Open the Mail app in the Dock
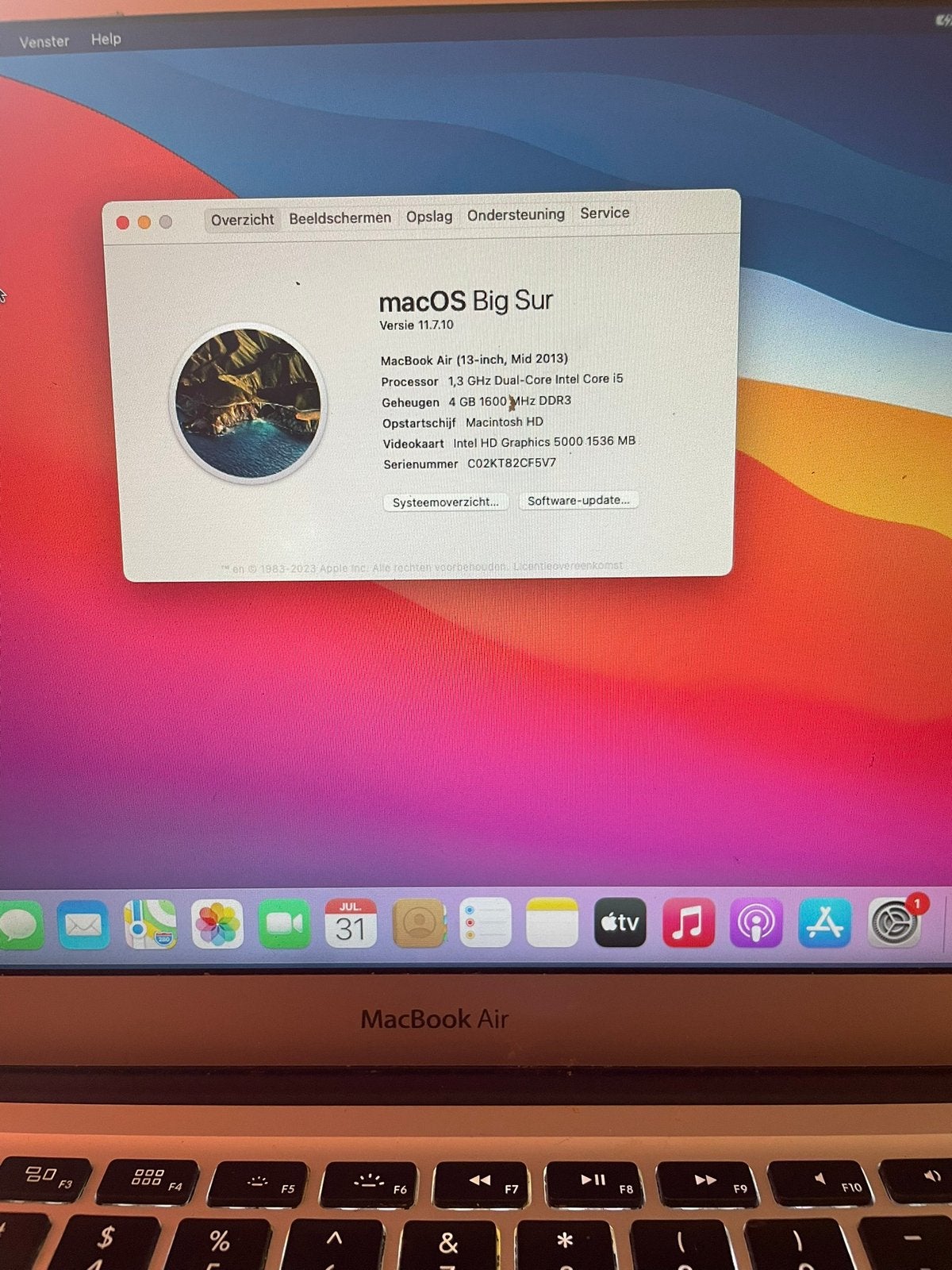Viewport: 952px width, 1270px height. coord(83,925)
